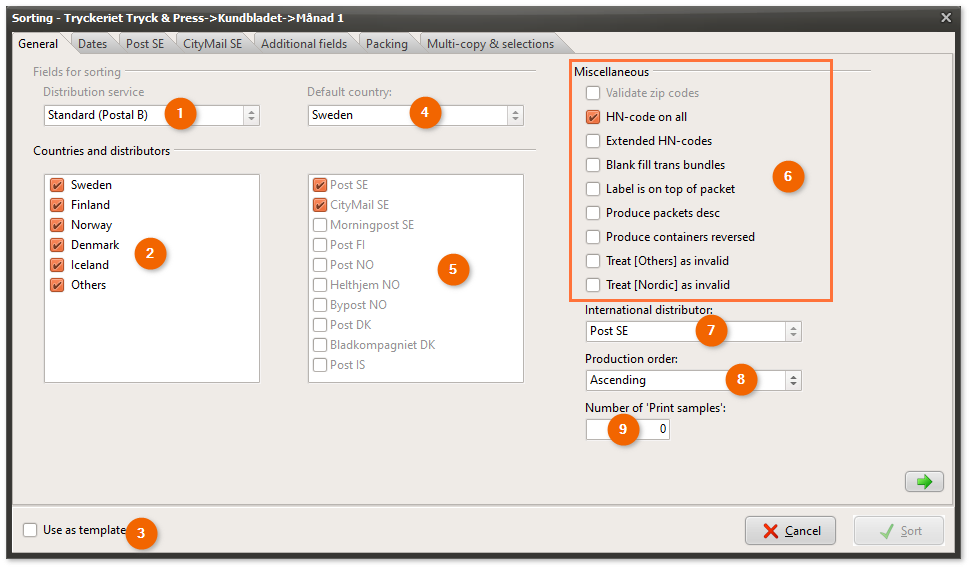Open the Distribution service dropdown

click(x=251, y=115)
